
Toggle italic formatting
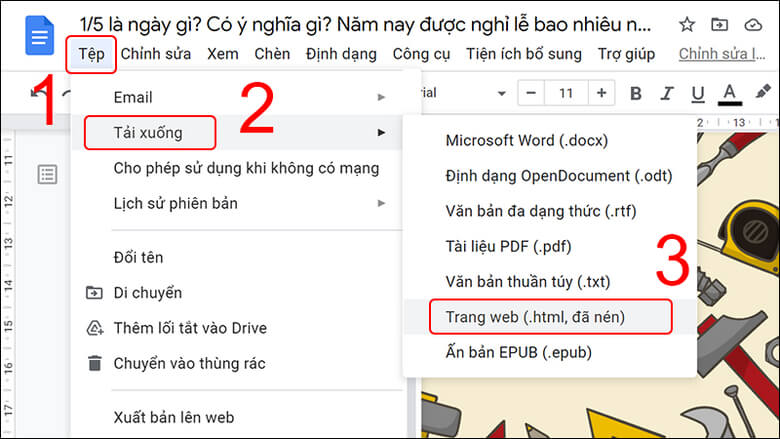point(666,93)
